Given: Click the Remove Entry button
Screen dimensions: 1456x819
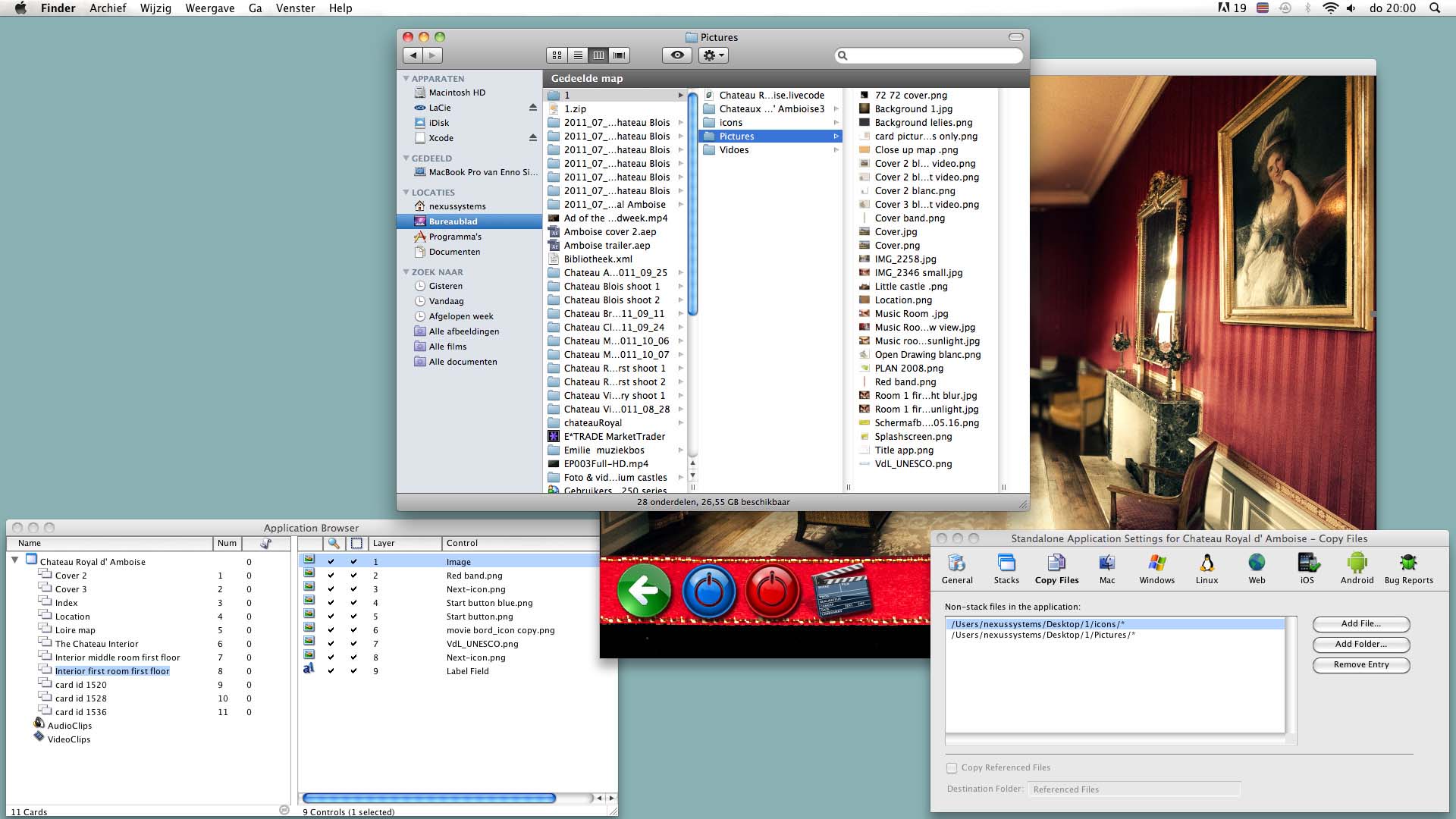Looking at the screenshot, I should [x=1360, y=665].
